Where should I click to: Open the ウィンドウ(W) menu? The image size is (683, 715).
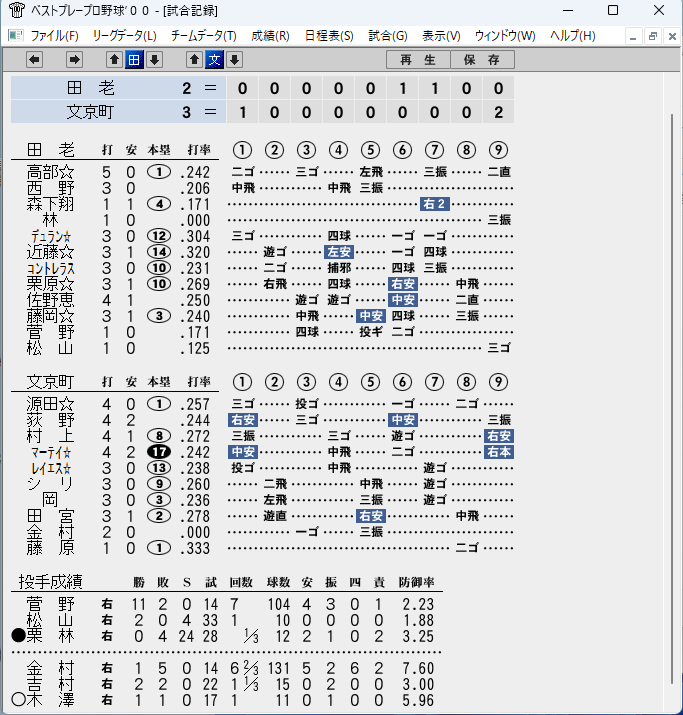tap(505, 36)
